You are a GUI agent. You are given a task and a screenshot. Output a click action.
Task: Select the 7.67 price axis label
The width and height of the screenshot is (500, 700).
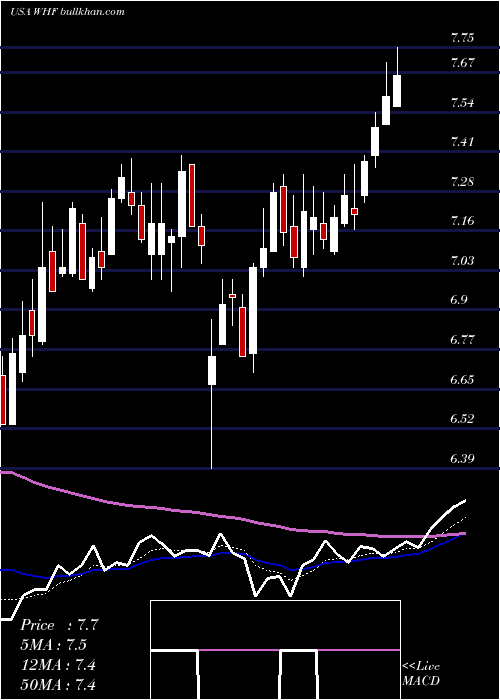462,63
